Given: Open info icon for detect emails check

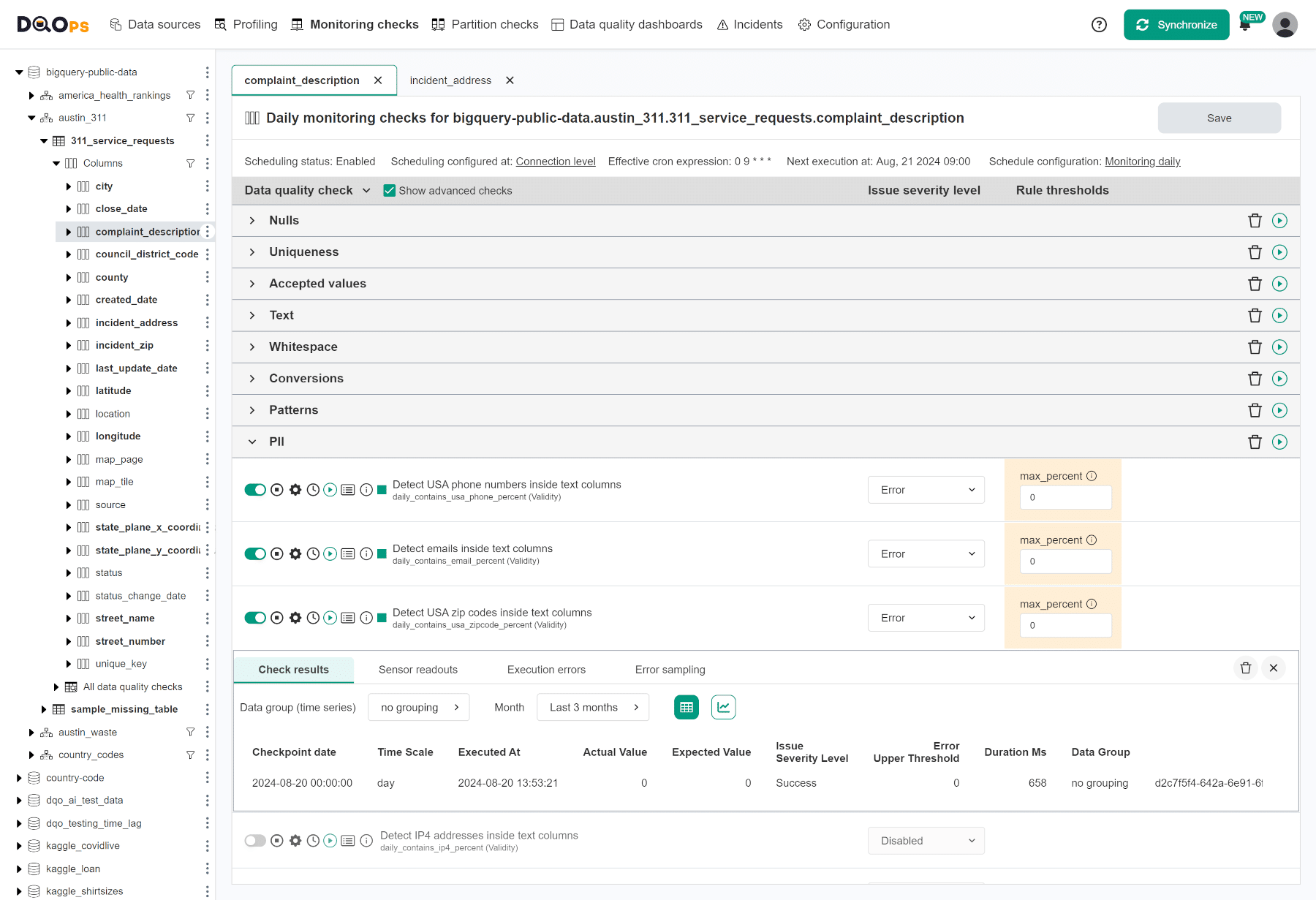Looking at the screenshot, I should pyautogui.click(x=366, y=554).
